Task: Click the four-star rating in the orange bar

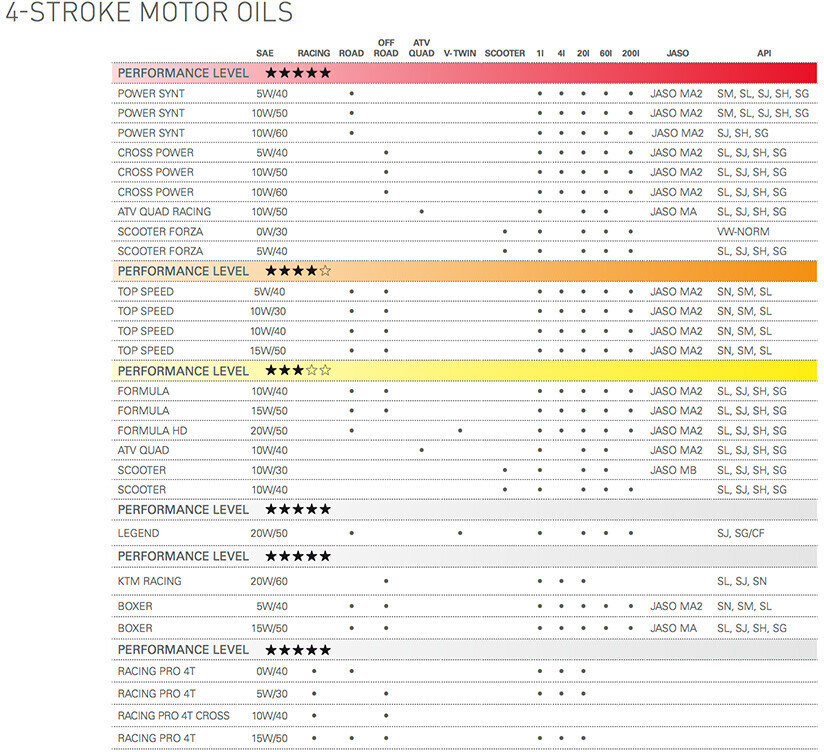Action: [297, 271]
